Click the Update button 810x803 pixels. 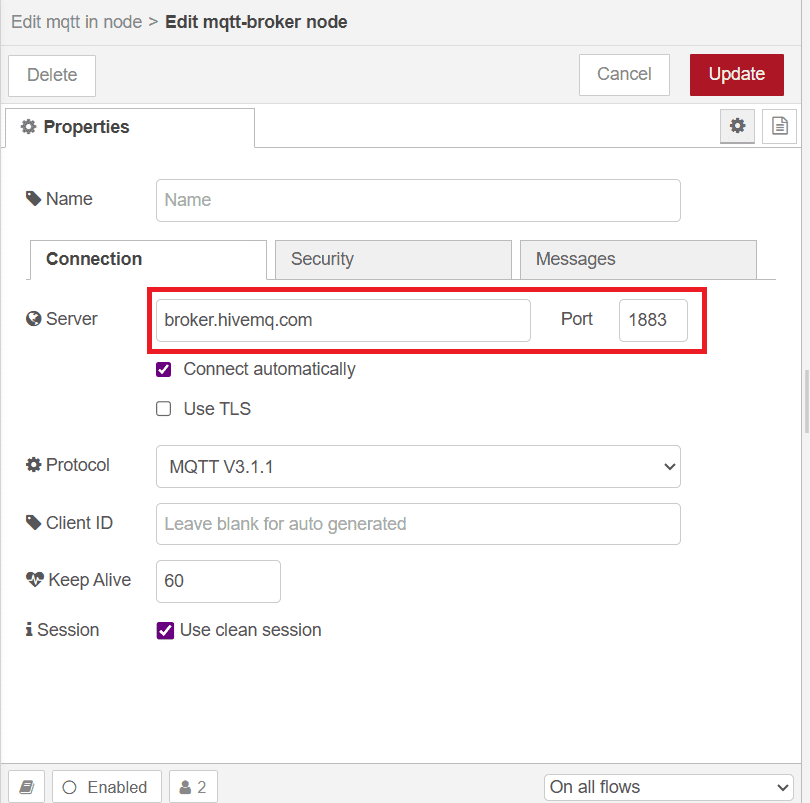[x=736, y=74]
